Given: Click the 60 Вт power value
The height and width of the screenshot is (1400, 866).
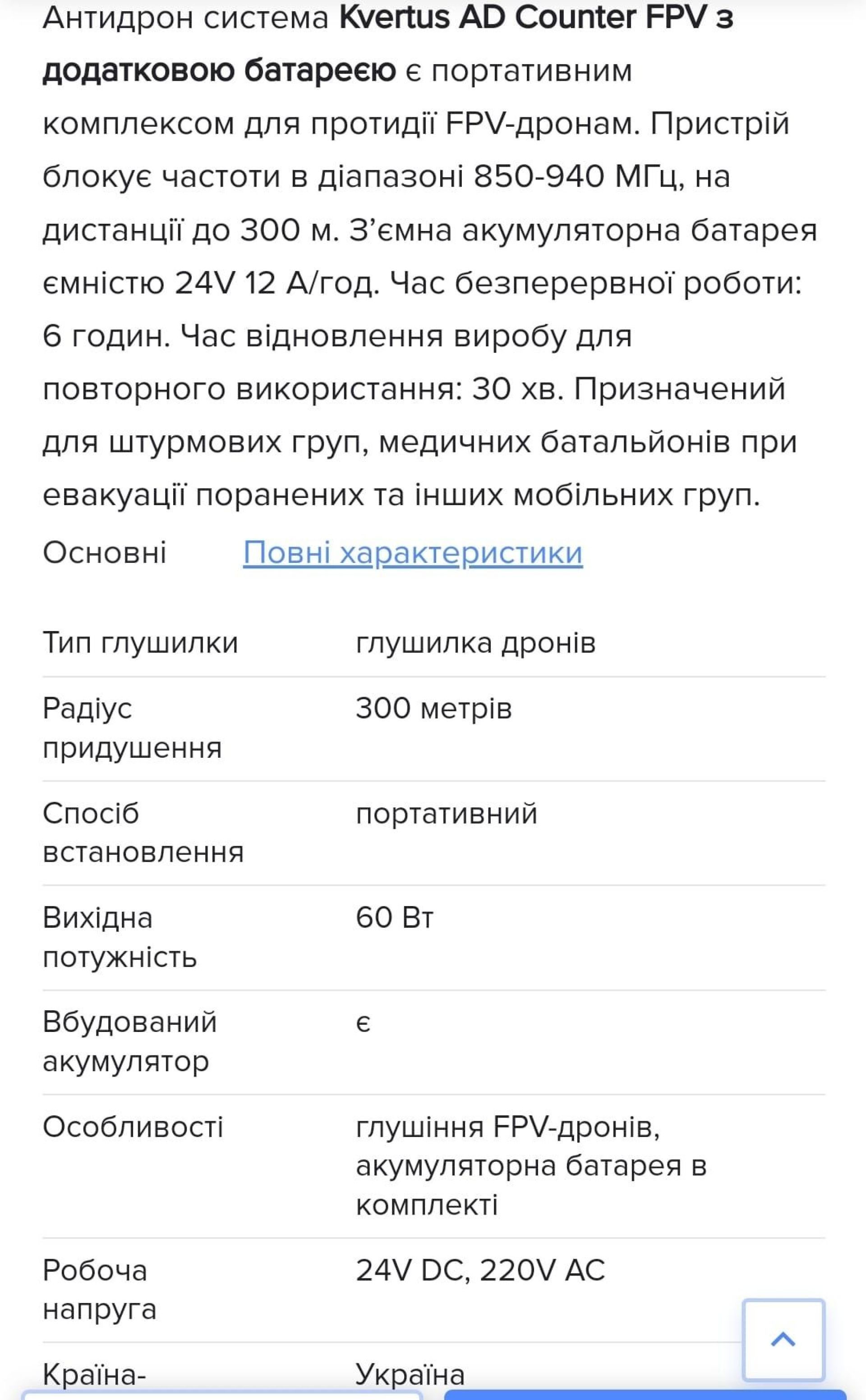Looking at the screenshot, I should pos(395,917).
